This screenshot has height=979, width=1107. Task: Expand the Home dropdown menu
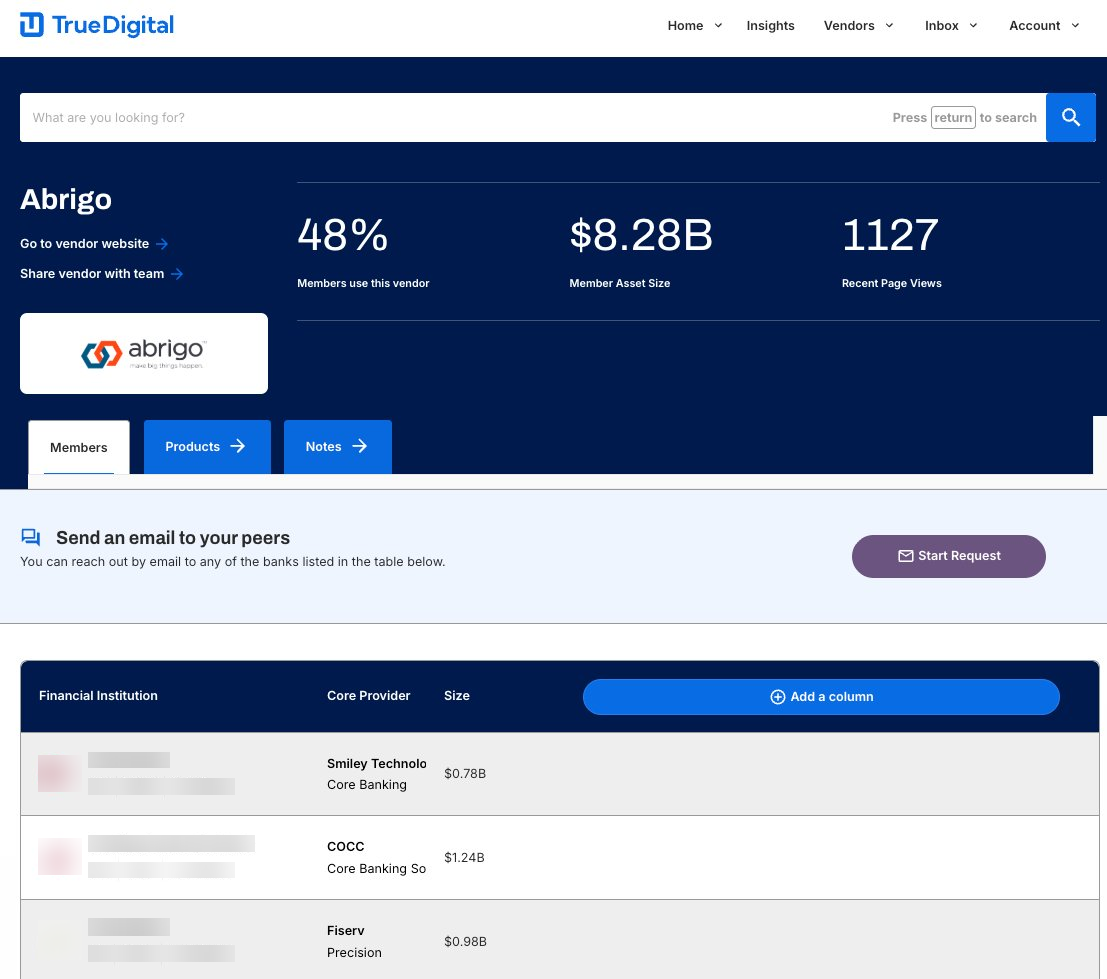[x=694, y=26]
